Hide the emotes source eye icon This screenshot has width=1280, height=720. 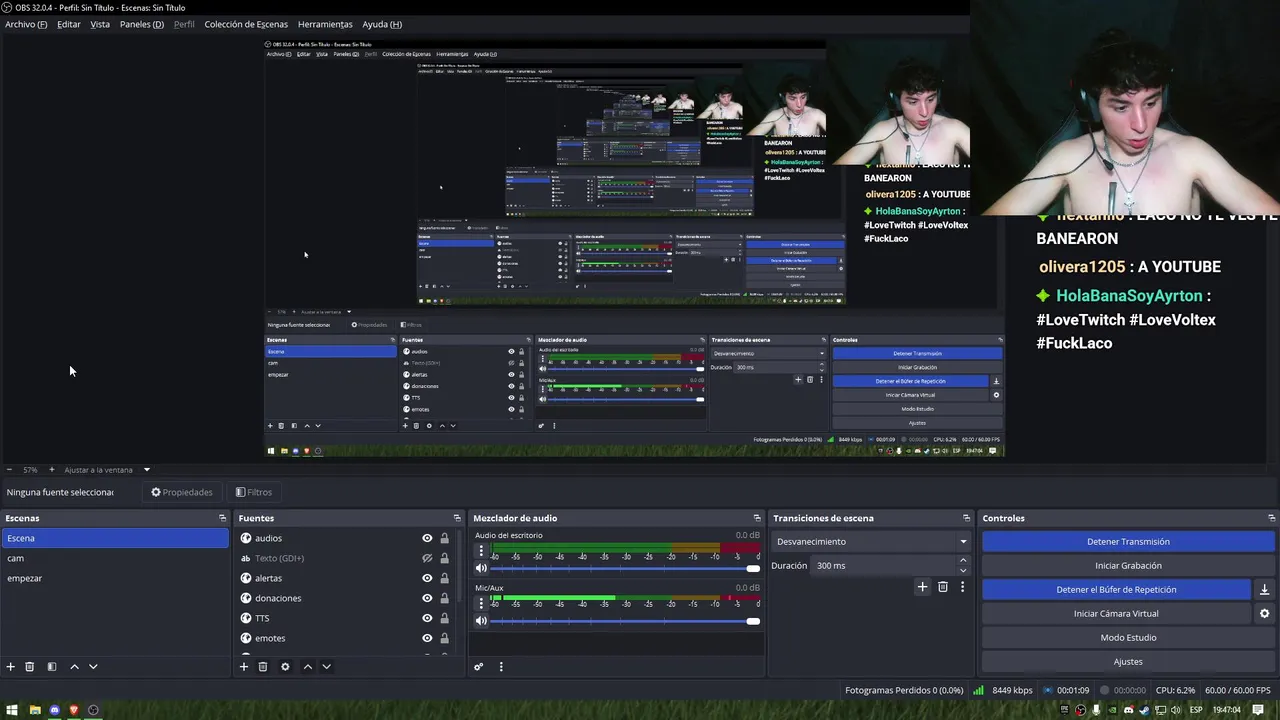click(x=427, y=638)
